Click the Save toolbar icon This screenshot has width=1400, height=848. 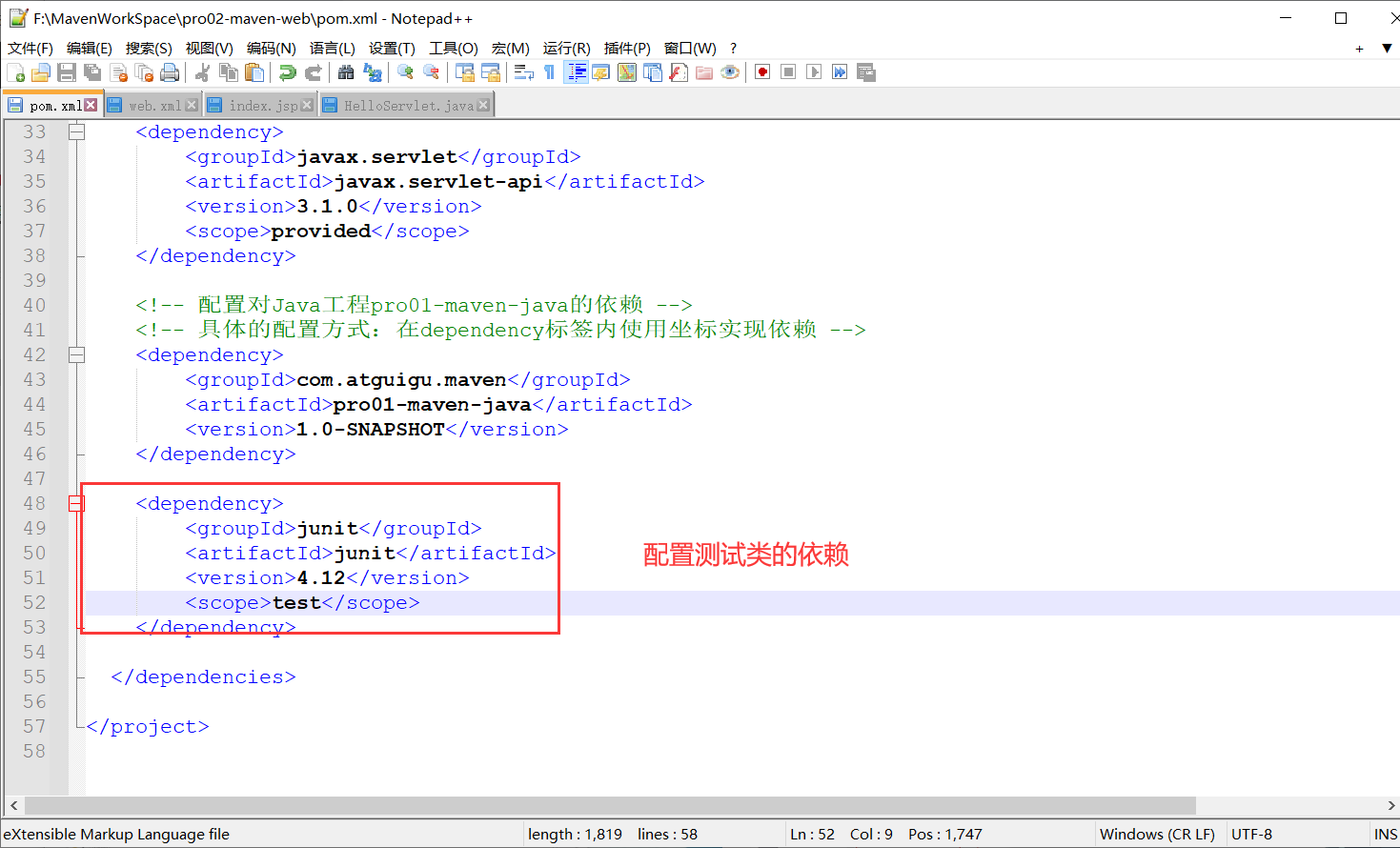tap(67, 72)
